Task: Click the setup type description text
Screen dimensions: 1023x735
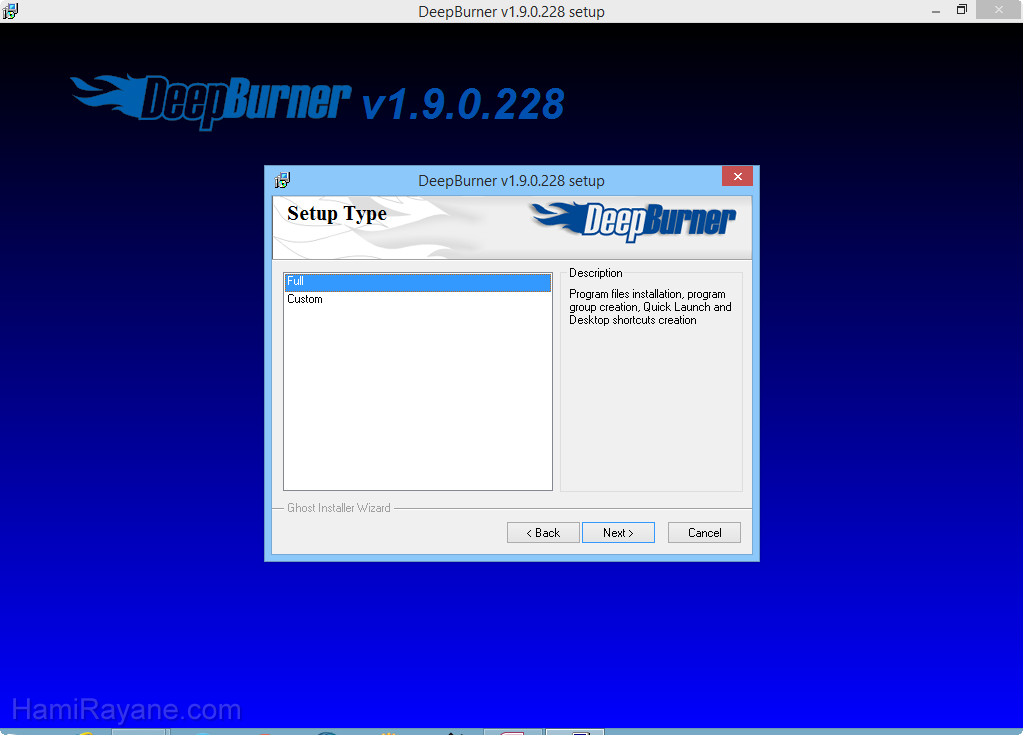Action: click(650, 307)
